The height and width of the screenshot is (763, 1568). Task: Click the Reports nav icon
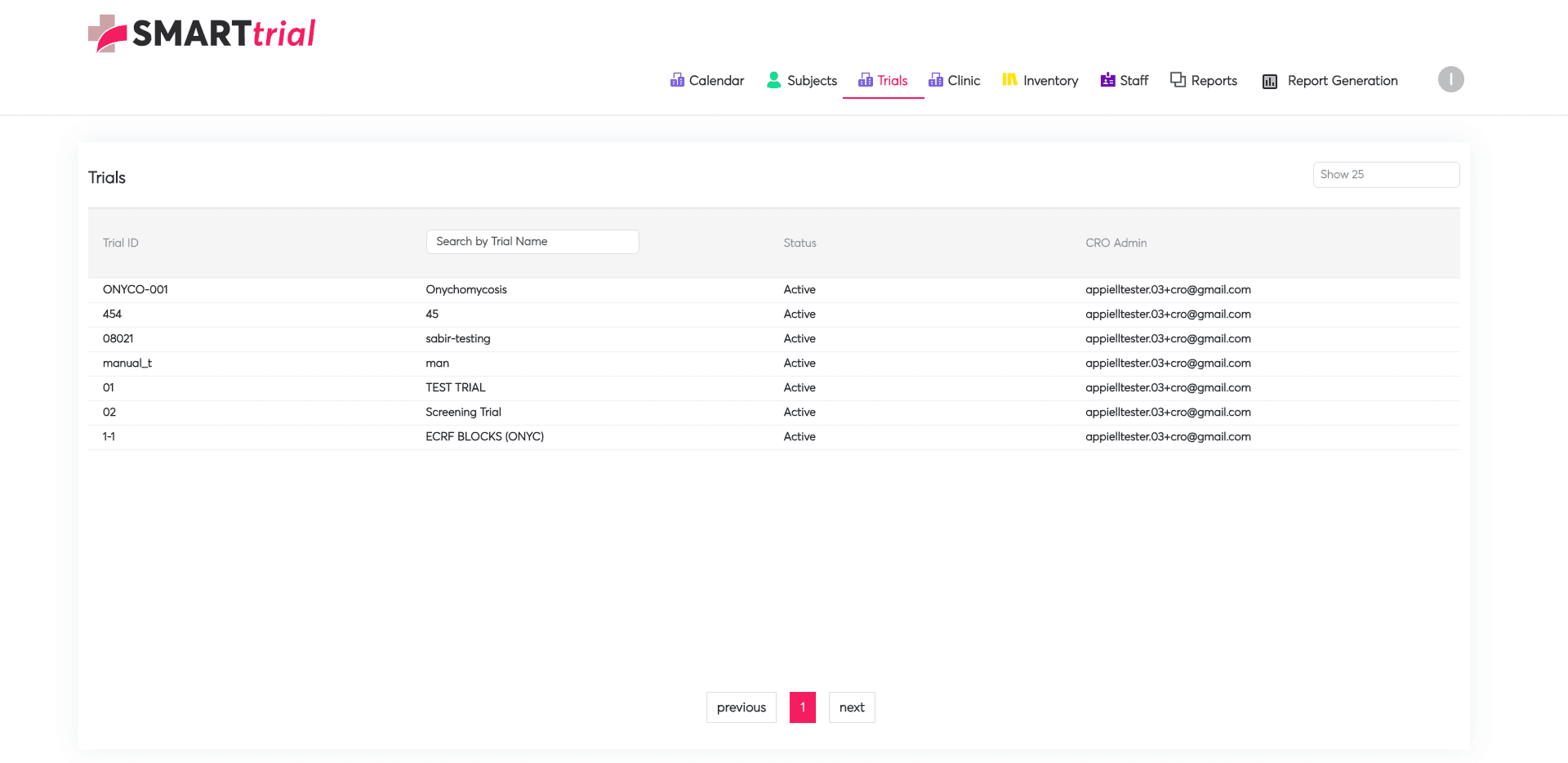point(1178,79)
